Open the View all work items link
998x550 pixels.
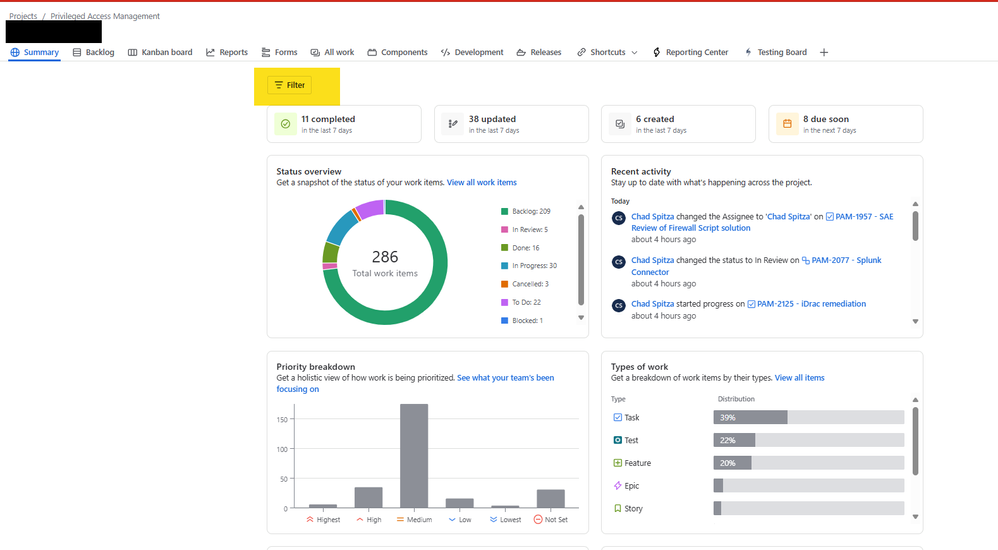482,183
